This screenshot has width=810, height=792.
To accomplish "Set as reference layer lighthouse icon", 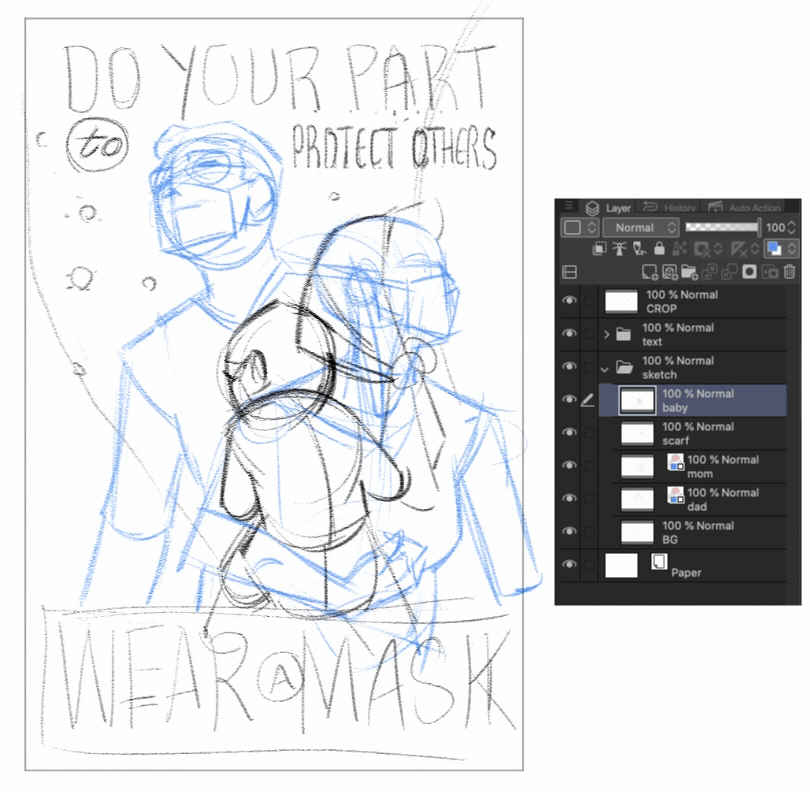I will click(x=619, y=249).
